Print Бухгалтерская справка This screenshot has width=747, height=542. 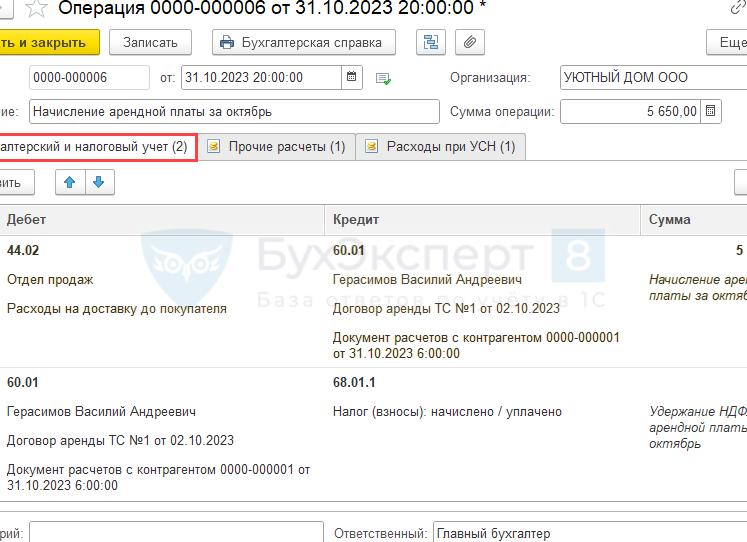click(x=303, y=42)
